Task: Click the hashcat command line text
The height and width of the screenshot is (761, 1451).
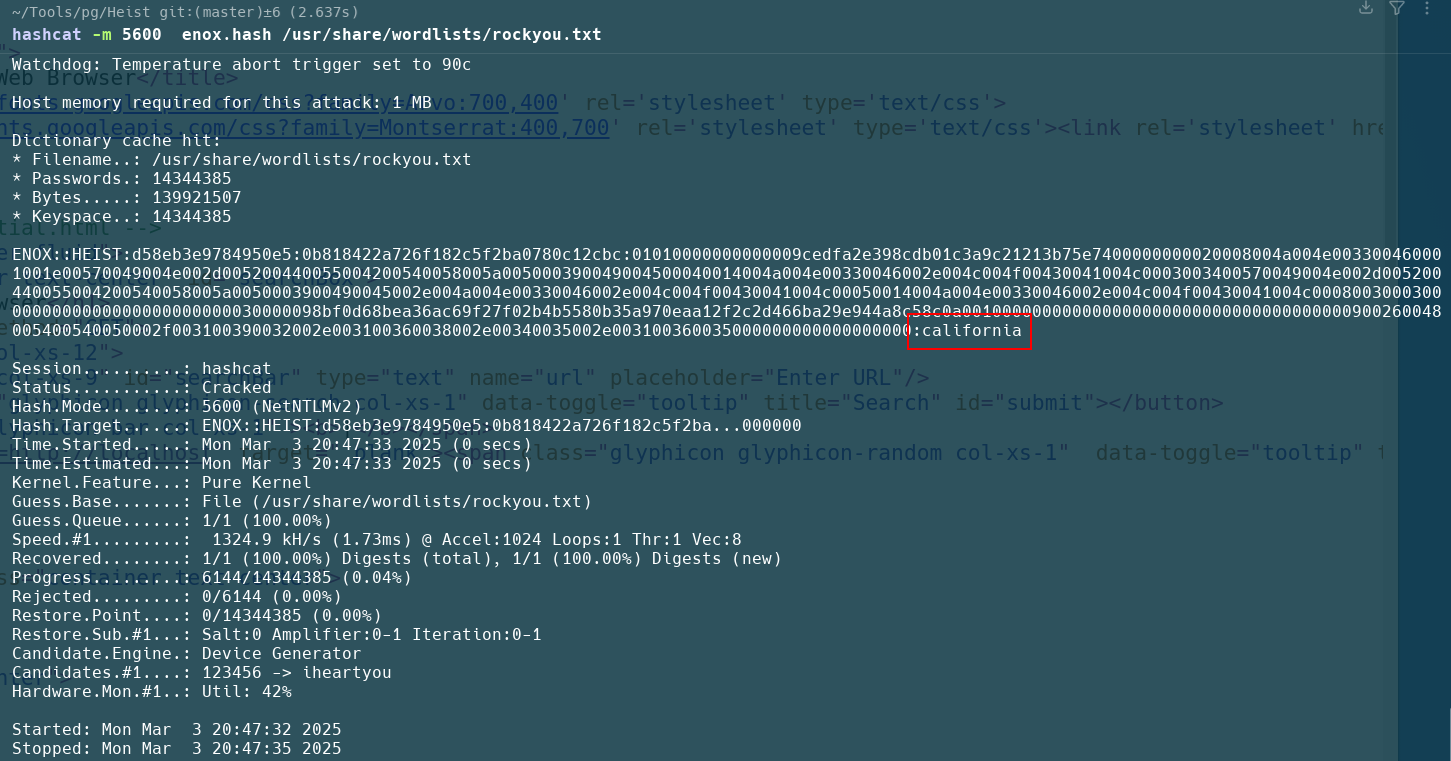Action: pos(306,35)
